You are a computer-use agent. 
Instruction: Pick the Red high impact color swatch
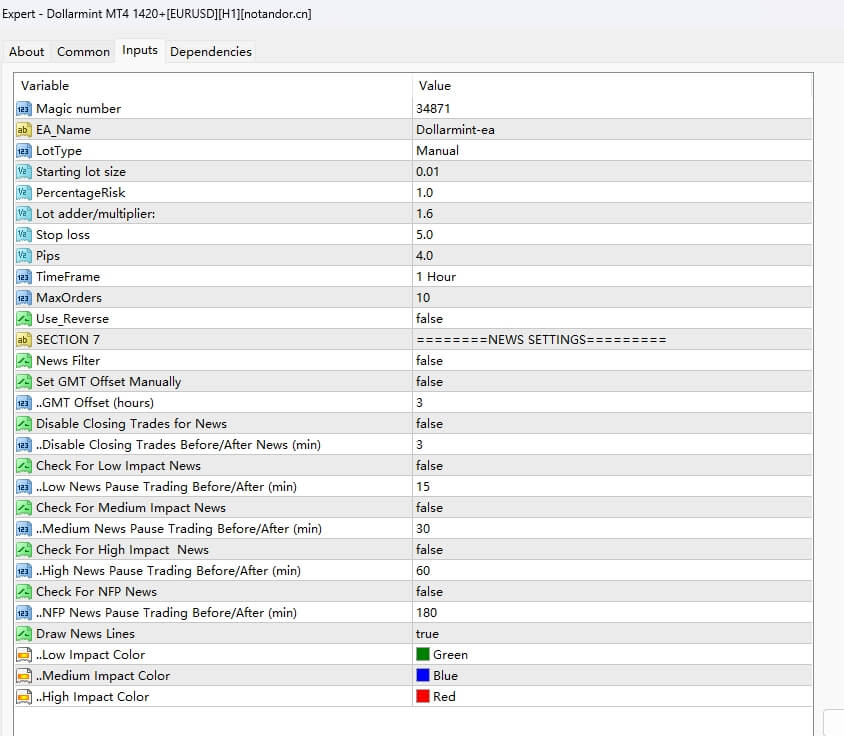click(x=423, y=696)
